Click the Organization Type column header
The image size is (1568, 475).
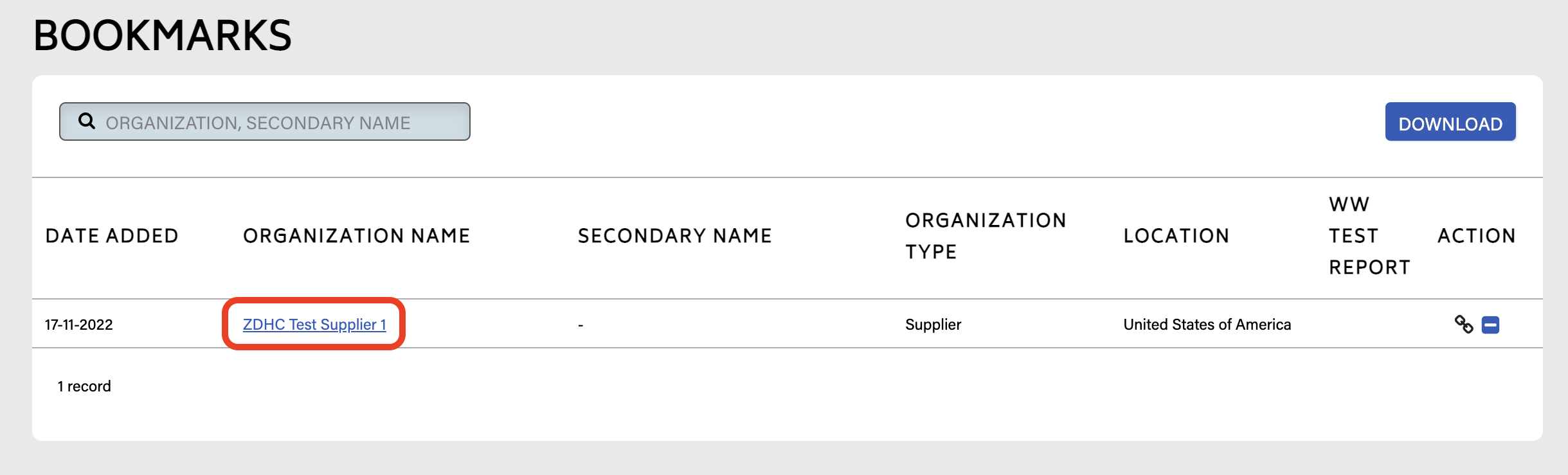pyautogui.click(x=985, y=236)
